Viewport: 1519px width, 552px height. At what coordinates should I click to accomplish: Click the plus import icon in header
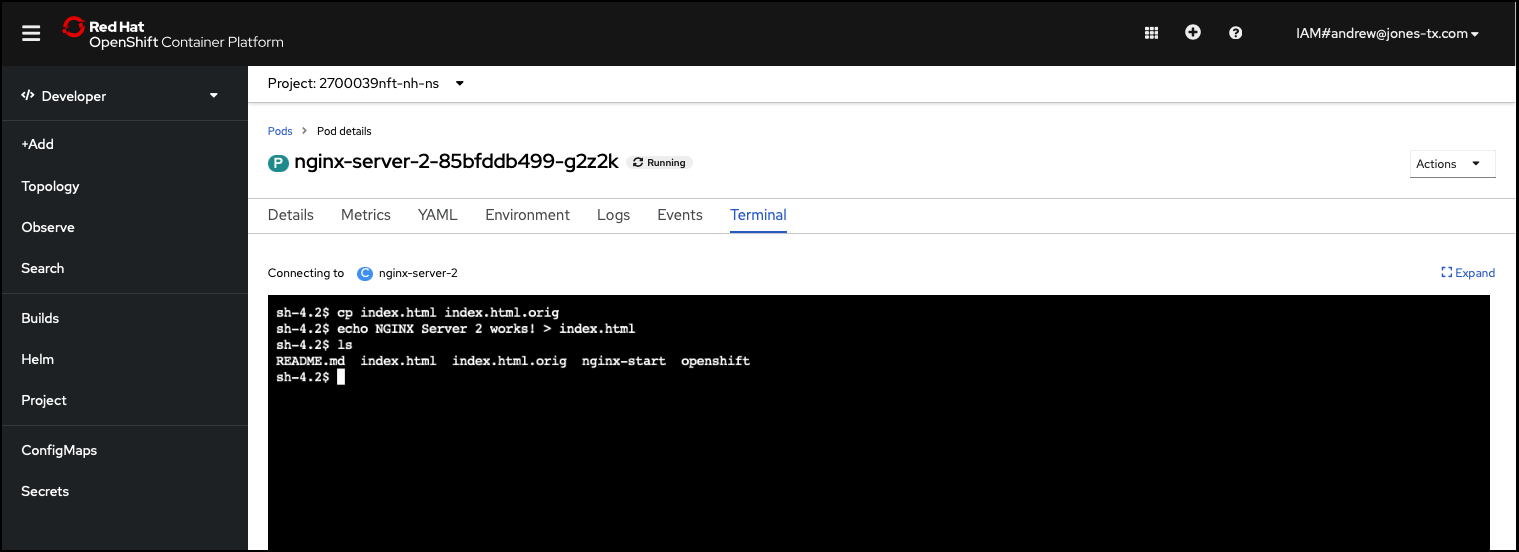(1193, 33)
